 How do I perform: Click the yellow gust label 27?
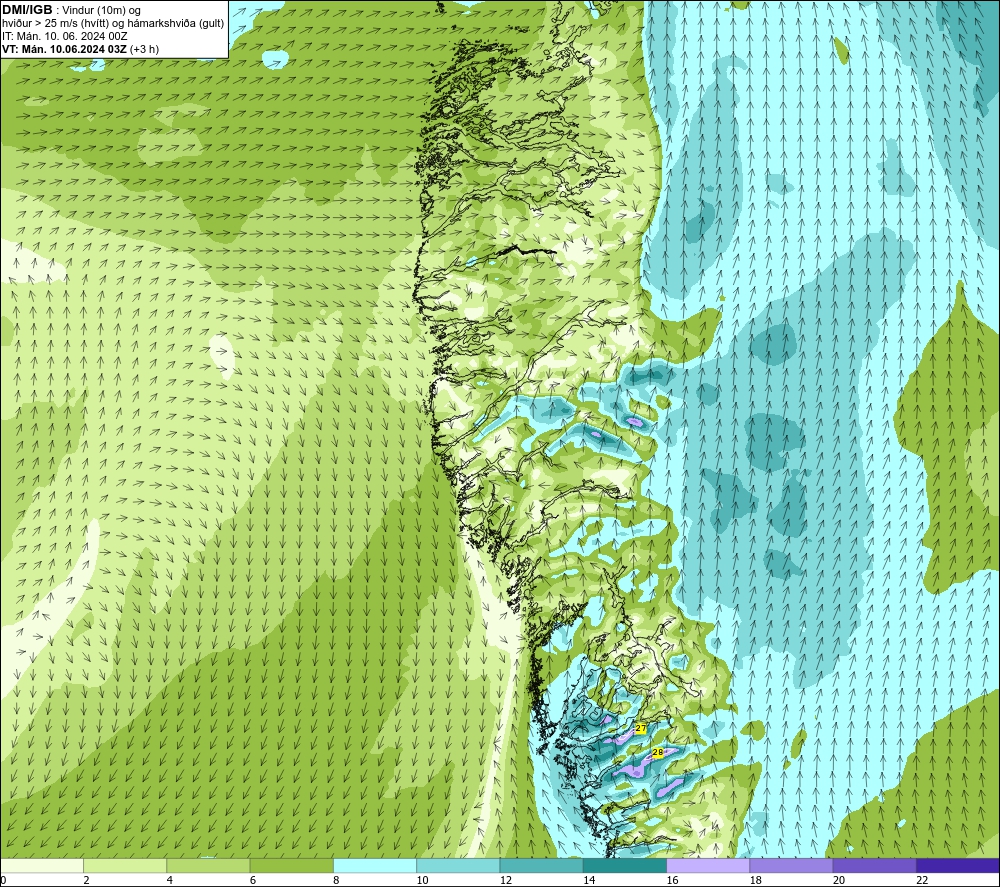(x=641, y=728)
